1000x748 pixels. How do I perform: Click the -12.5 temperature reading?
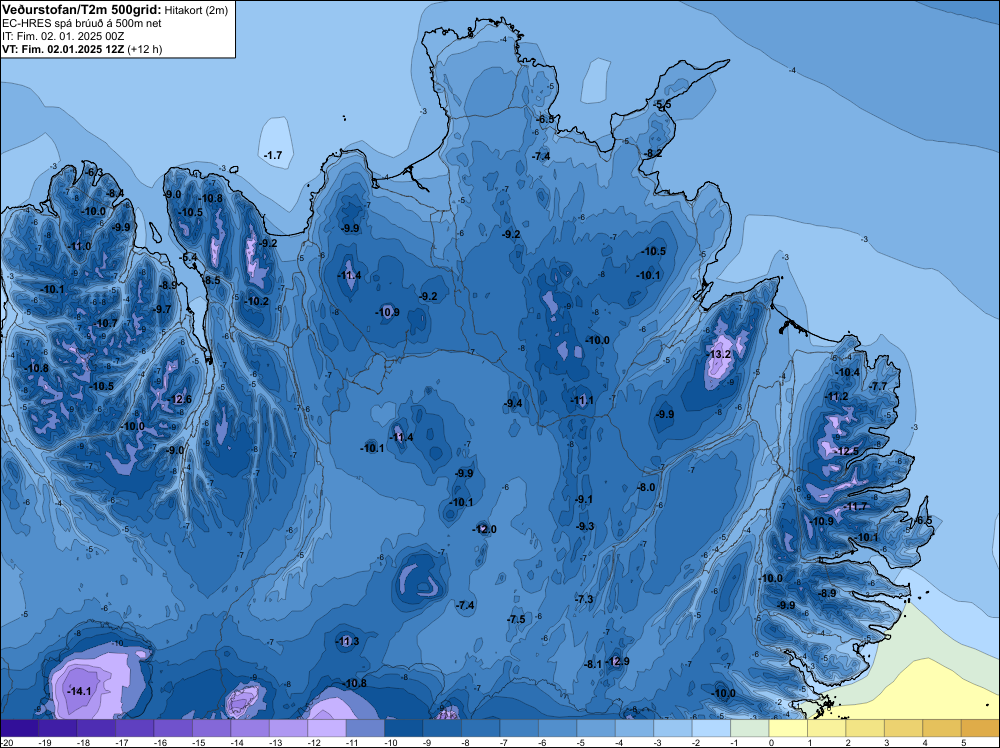pyautogui.click(x=847, y=451)
